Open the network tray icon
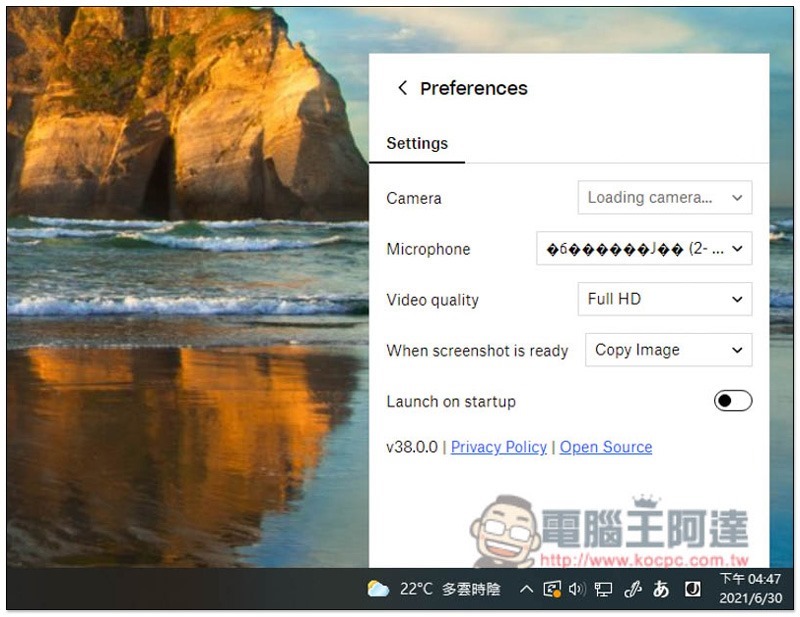Image resolution: width=800 pixels, height=617 pixels. click(603, 589)
